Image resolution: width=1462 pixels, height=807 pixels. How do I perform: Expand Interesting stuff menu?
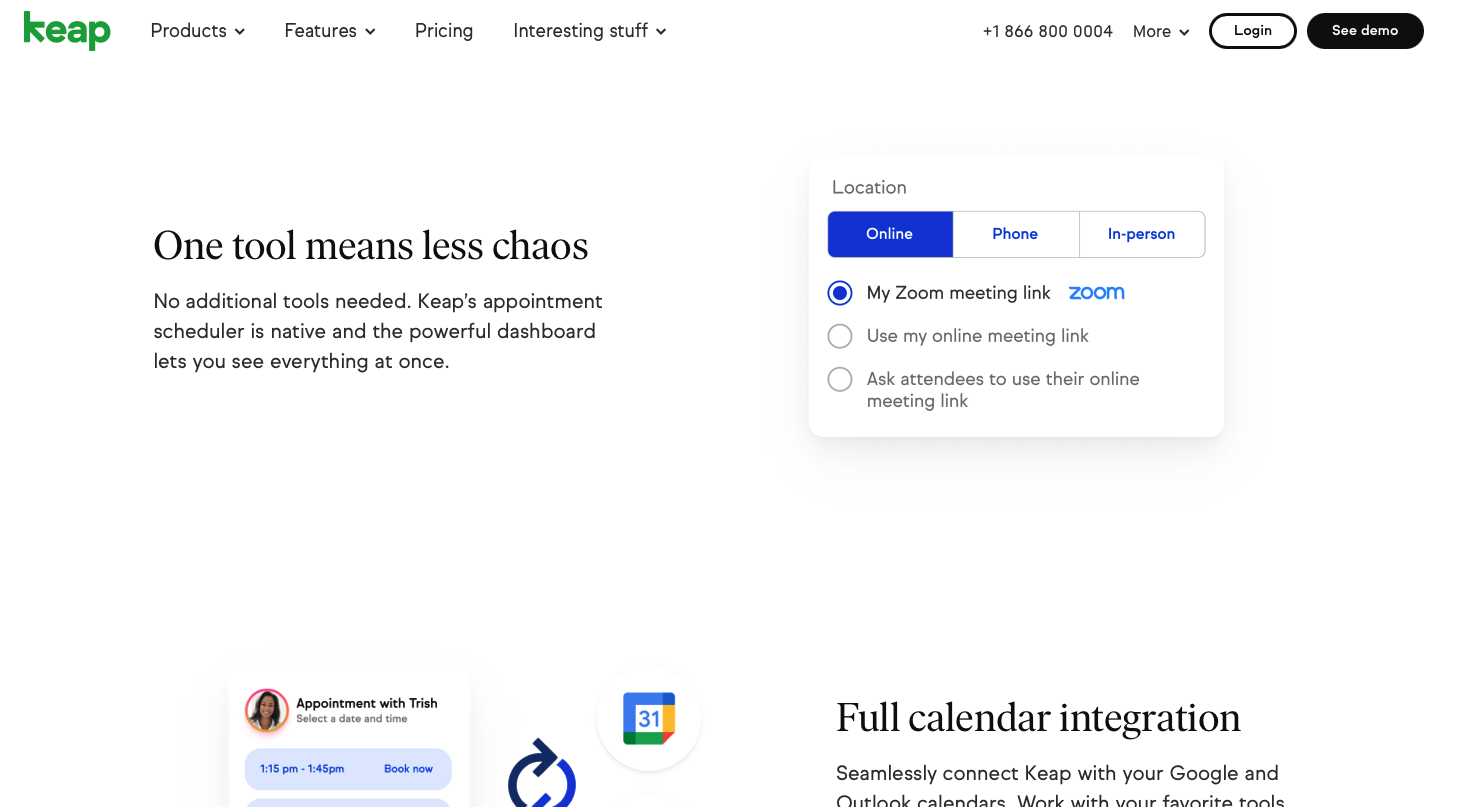[x=590, y=31]
